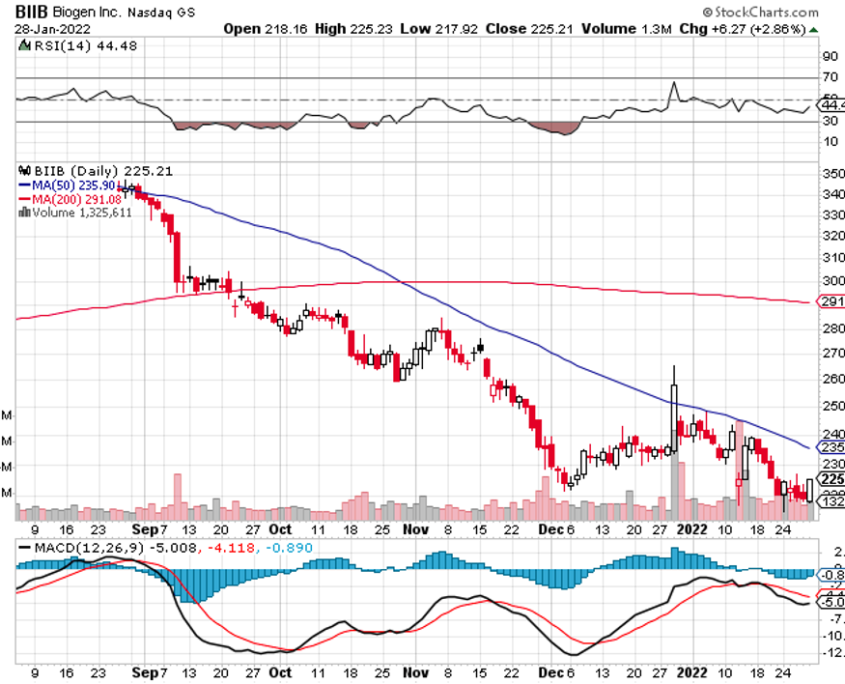The height and width of the screenshot is (684, 845).
Task: Select the red MA(200) legend line marker
Action: coord(24,199)
